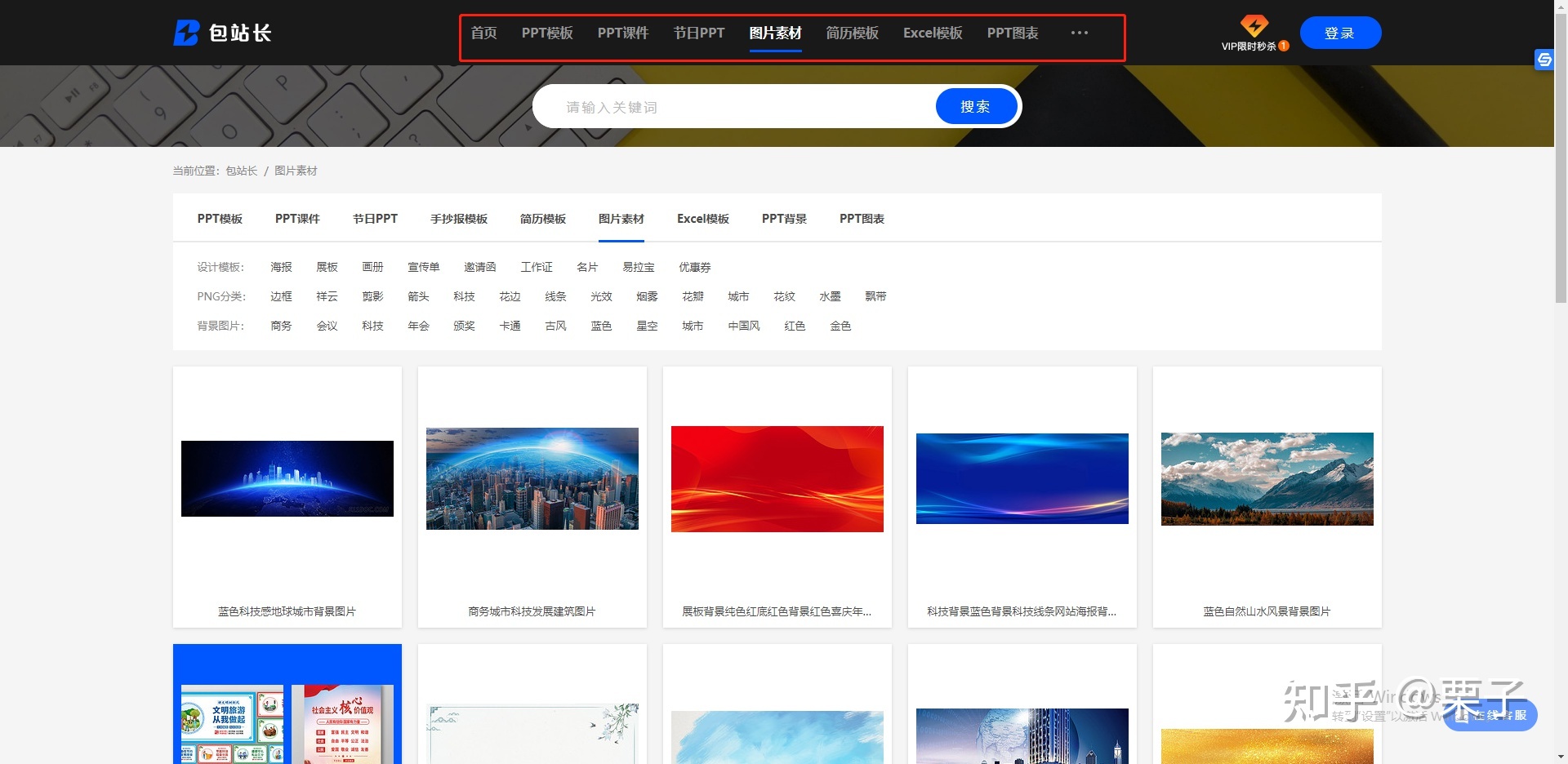This screenshot has width=1568, height=764.
Task: Open the VIP限时秒杀 diamond icon
Action: pyautogui.click(x=1254, y=25)
